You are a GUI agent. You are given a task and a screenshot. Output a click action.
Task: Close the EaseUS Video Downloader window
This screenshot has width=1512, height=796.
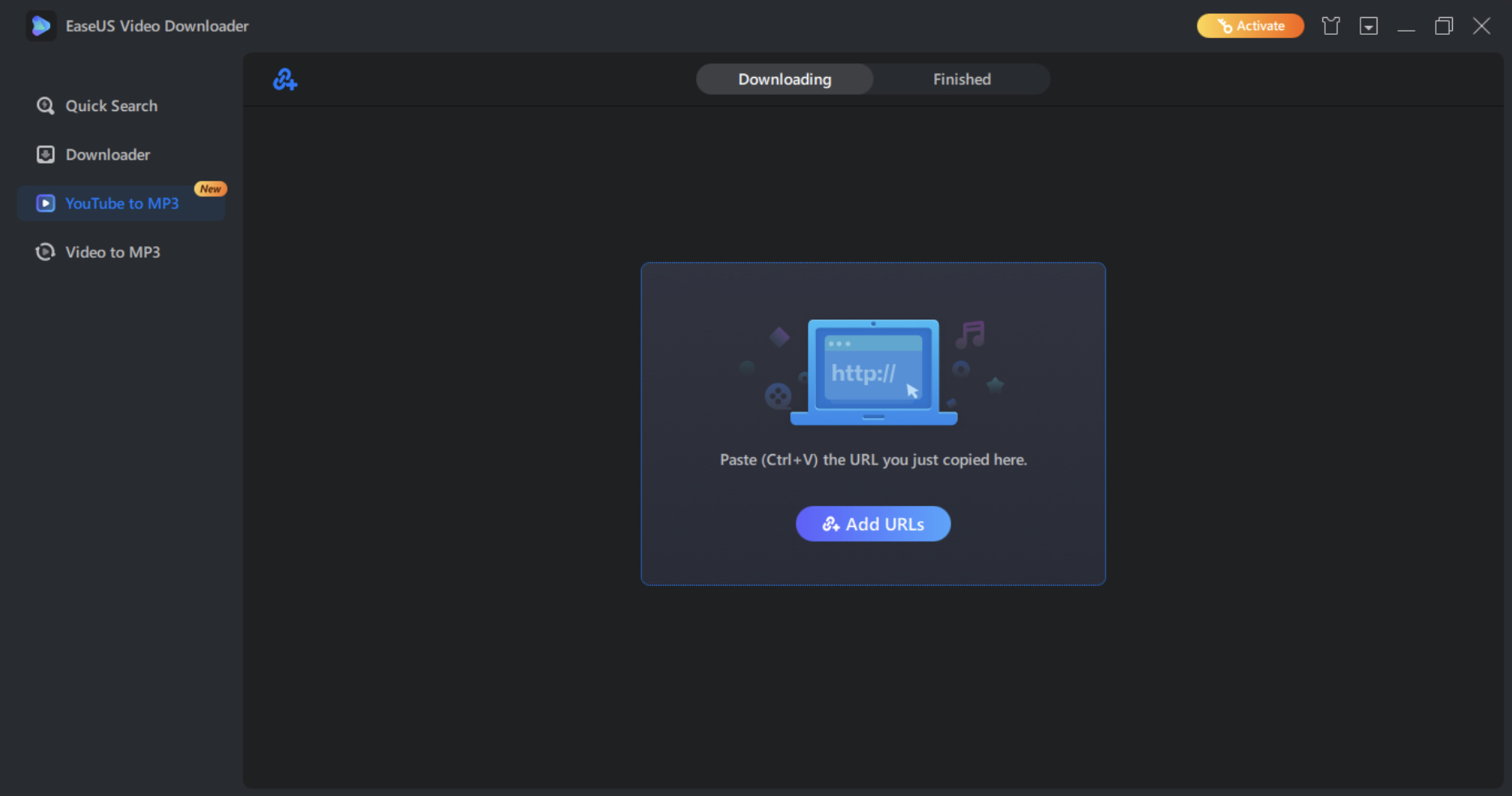tap(1481, 26)
